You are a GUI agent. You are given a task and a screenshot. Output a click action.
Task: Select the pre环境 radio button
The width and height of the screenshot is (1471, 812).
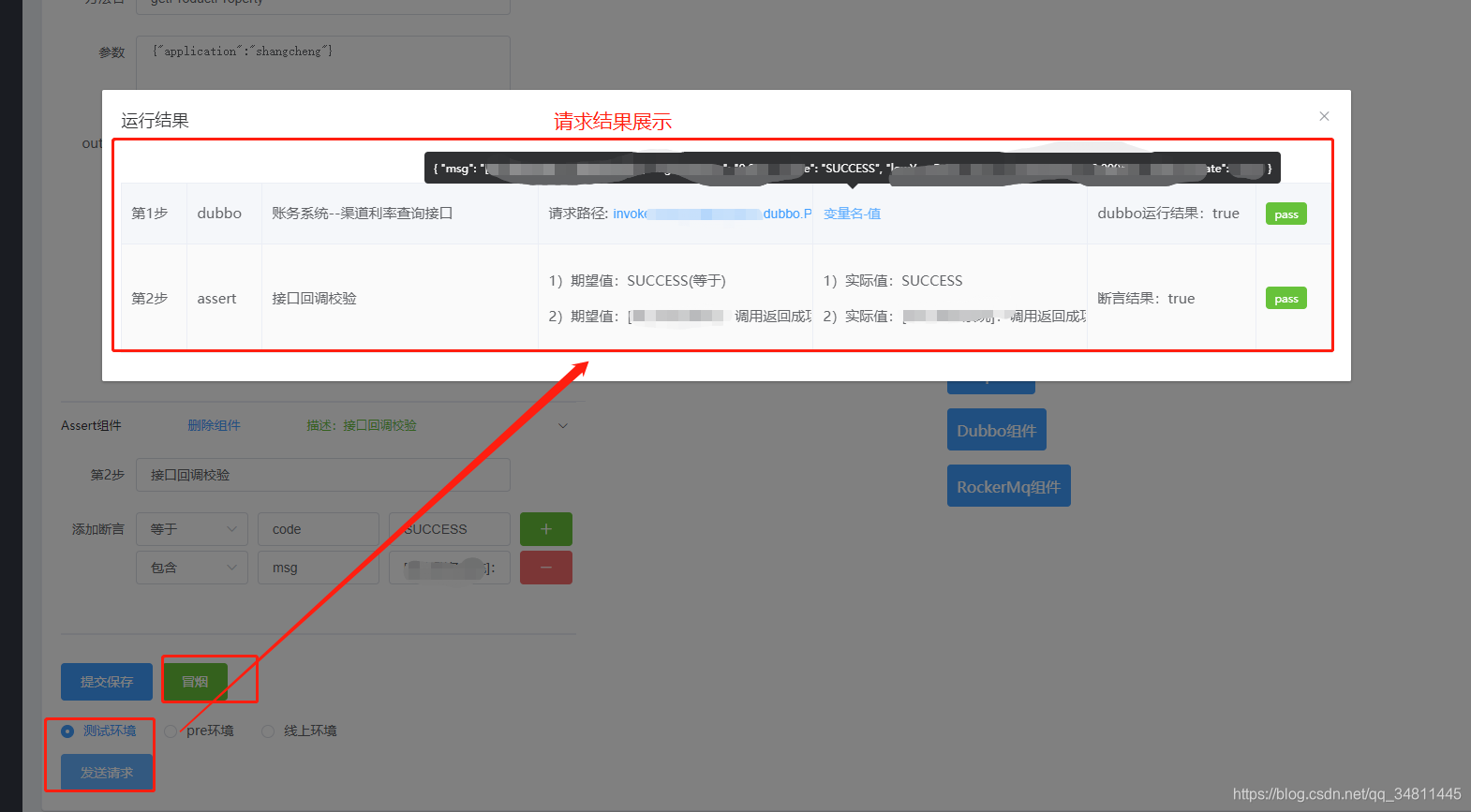[171, 731]
